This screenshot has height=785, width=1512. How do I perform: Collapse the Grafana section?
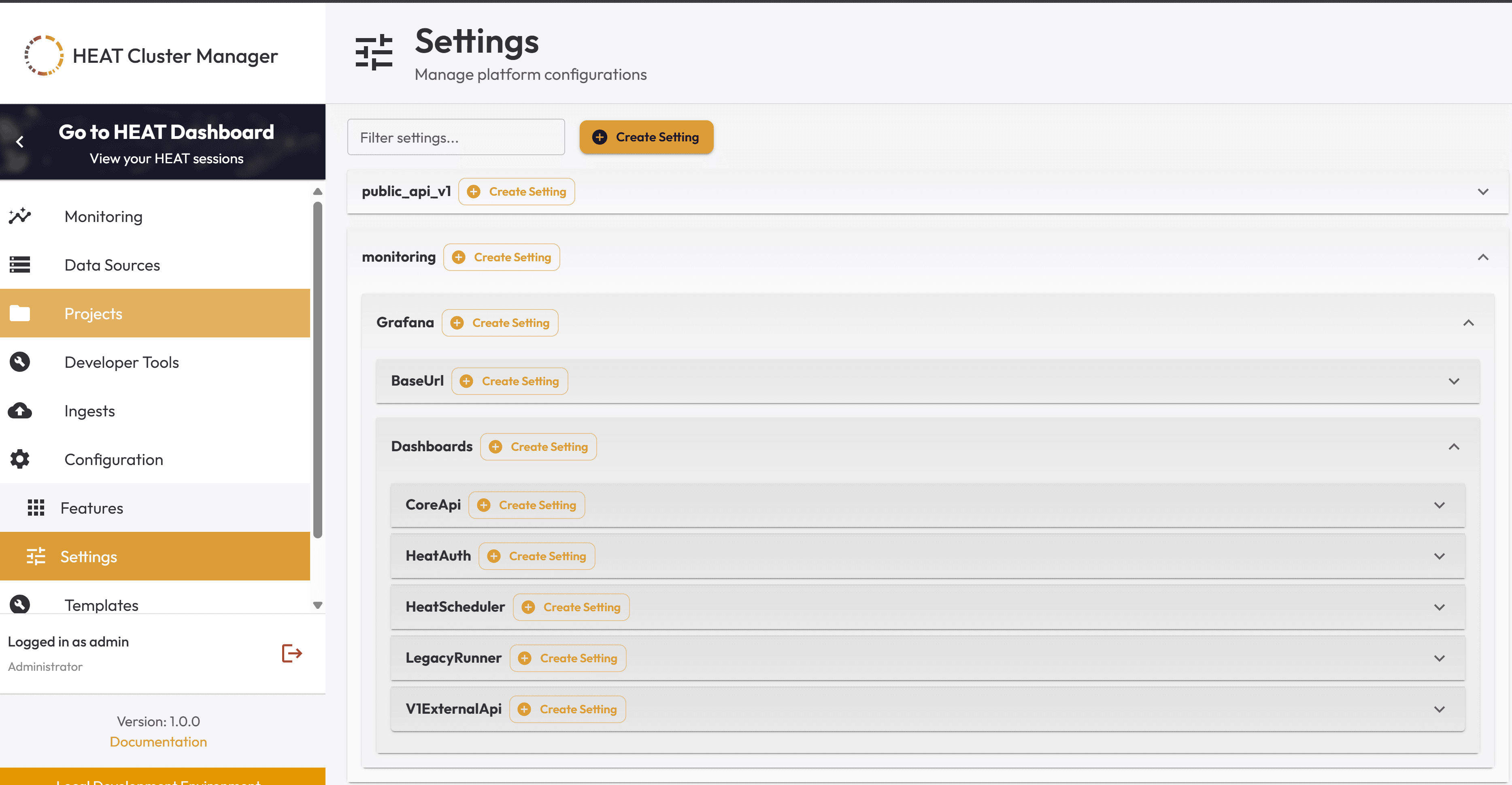pyautogui.click(x=1470, y=322)
